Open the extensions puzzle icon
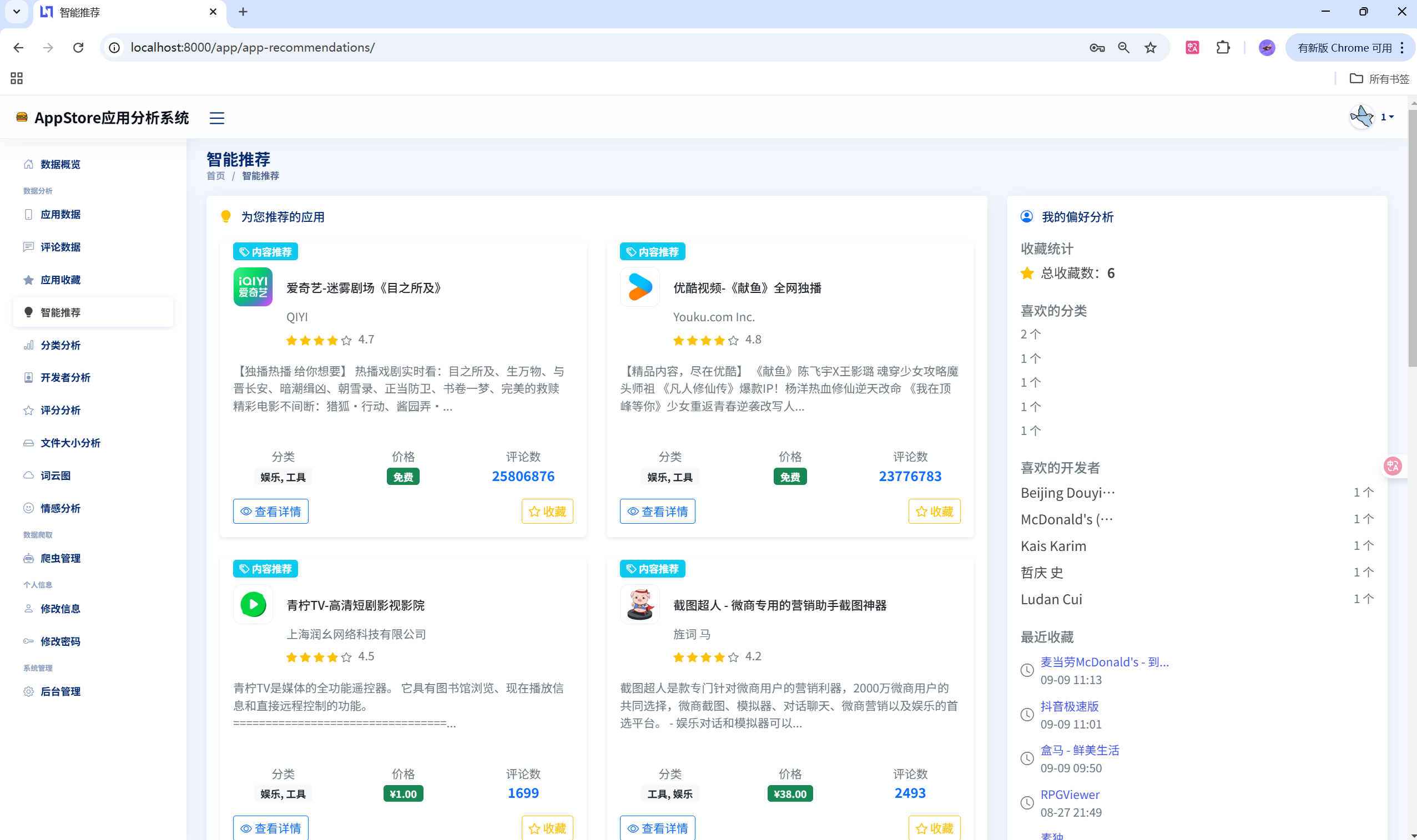Screen dimensions: 1417x840 pos(1223,48)
